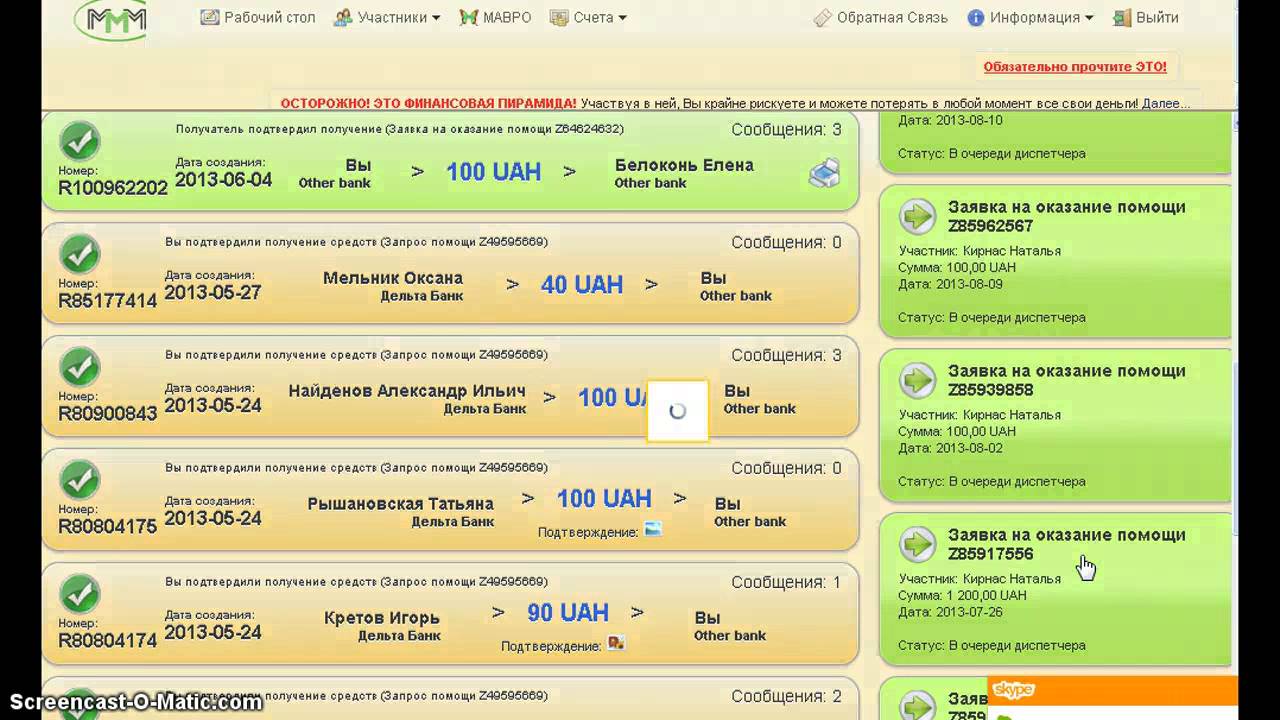Viewport: 1280px width, 720px height.
Task: Click order number R80804175
Action: (x=108, y=526)
